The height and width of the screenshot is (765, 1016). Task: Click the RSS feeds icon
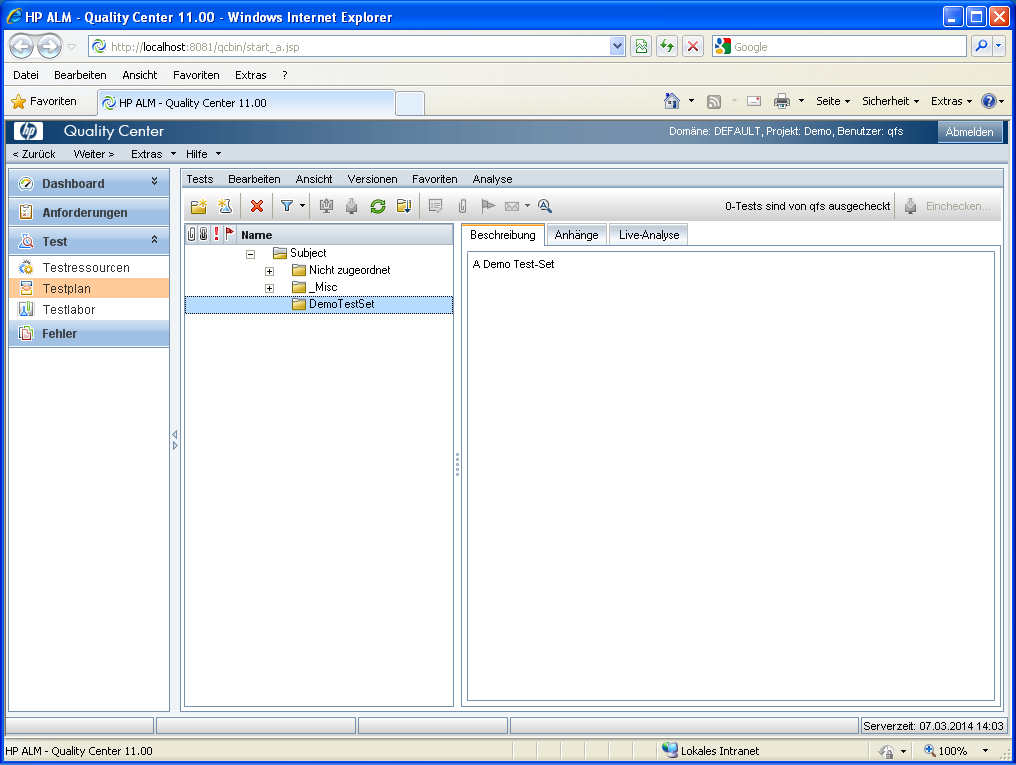pyautogui.click(x=714, y=101)
